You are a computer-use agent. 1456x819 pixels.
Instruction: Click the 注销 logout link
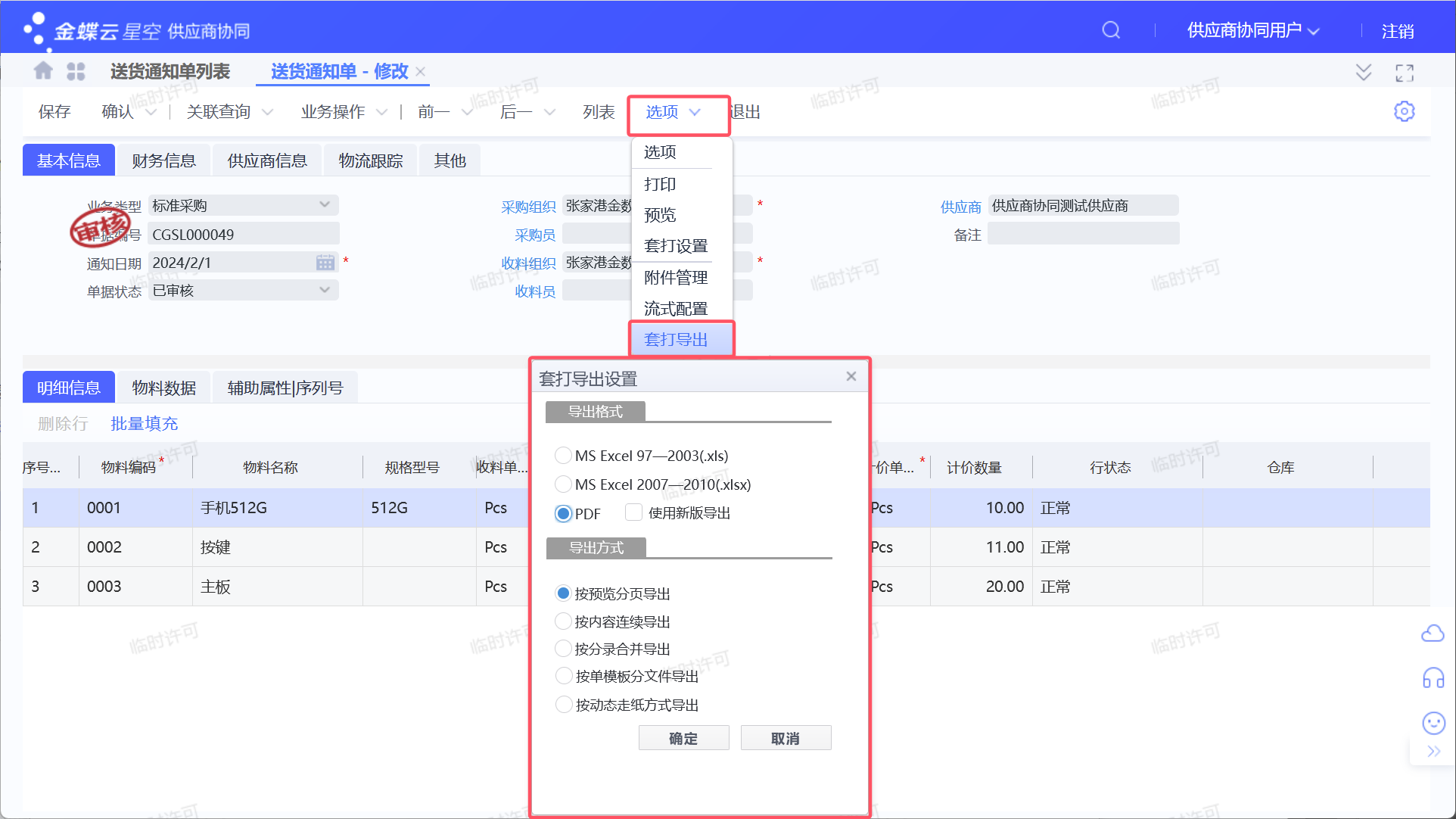[1398, 31]
